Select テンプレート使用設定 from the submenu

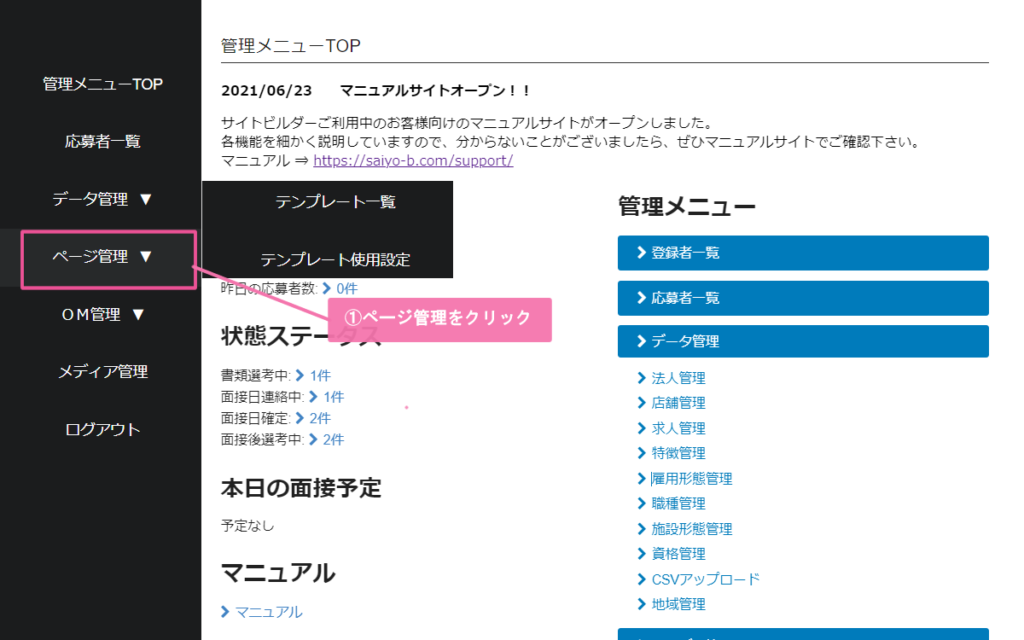335,259
